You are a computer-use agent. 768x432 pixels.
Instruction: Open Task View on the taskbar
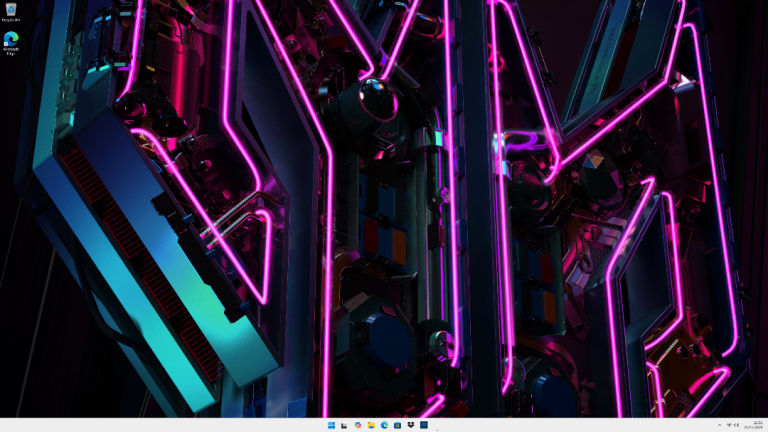(x=344, y=425)
